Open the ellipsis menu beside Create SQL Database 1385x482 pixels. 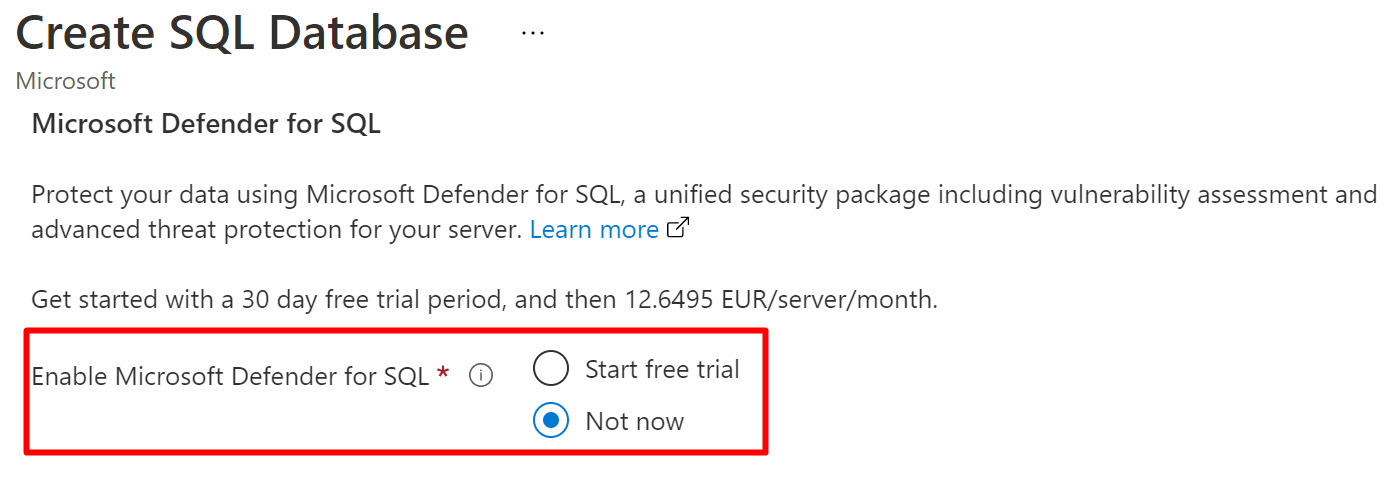[x=533, y=33]
